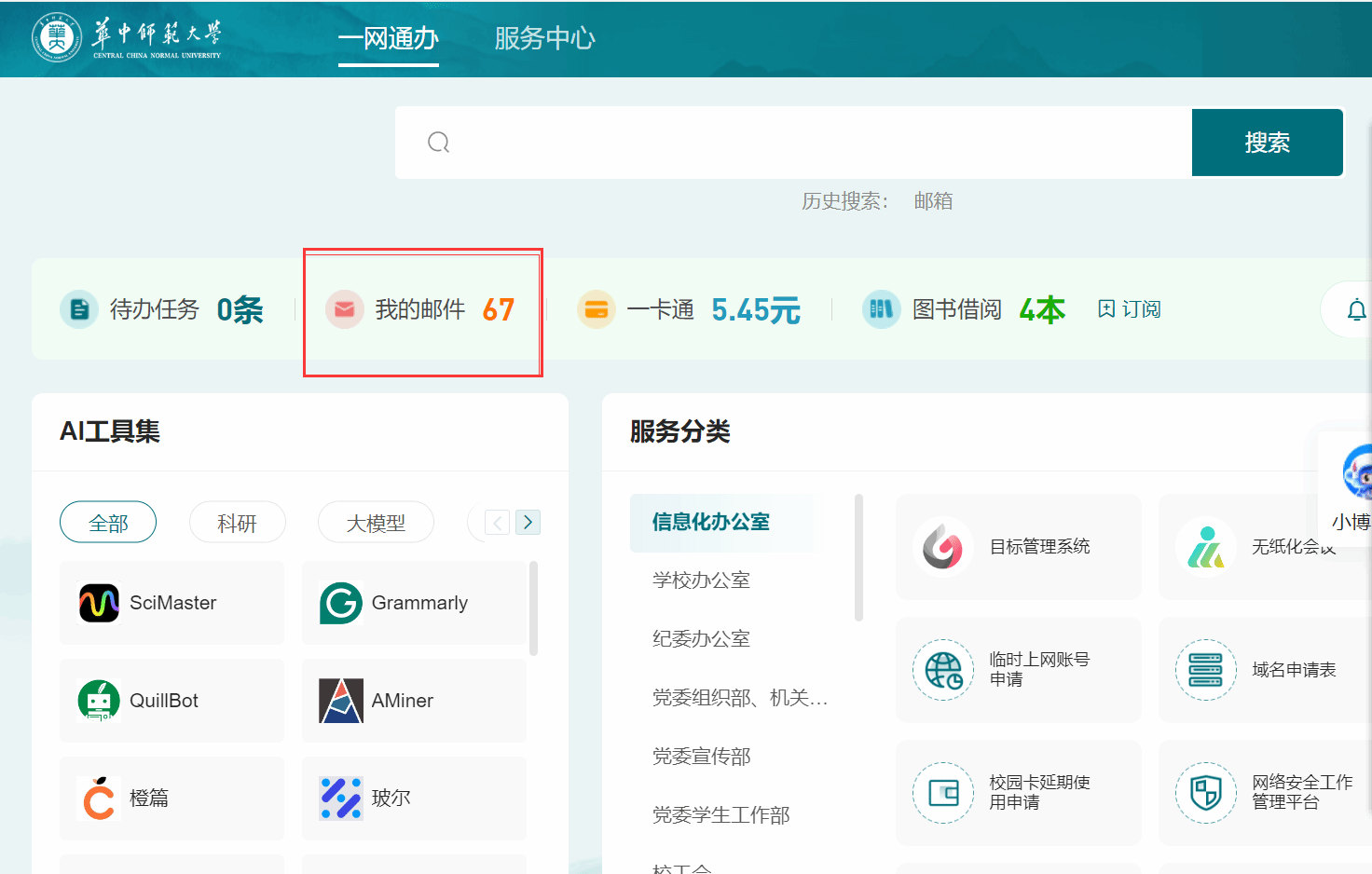Show previous AI tool categories arrow

pos(498,523)
